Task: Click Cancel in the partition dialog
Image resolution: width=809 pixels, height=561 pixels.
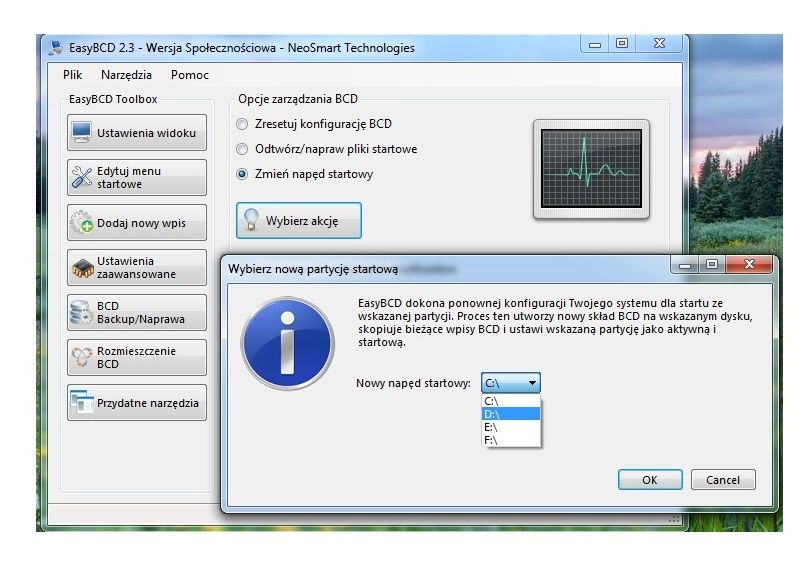Action: tap(723, 480)
